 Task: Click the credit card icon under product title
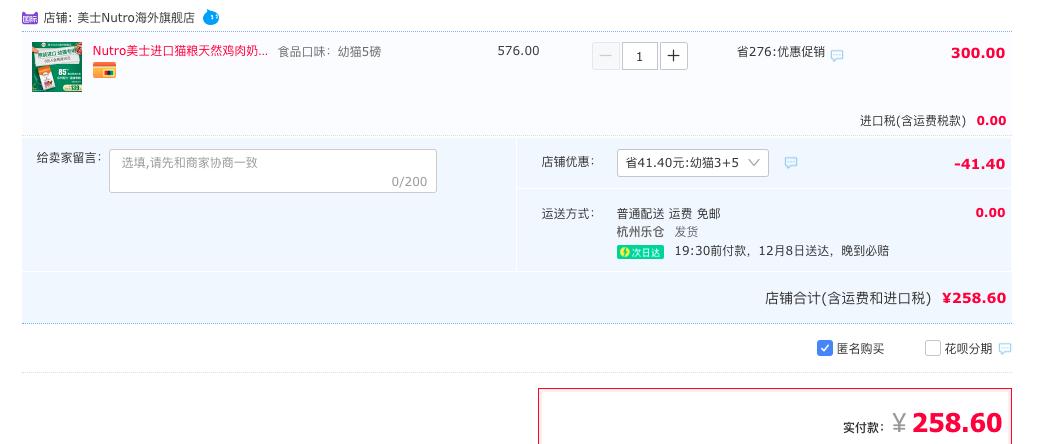tap(104, 70)
